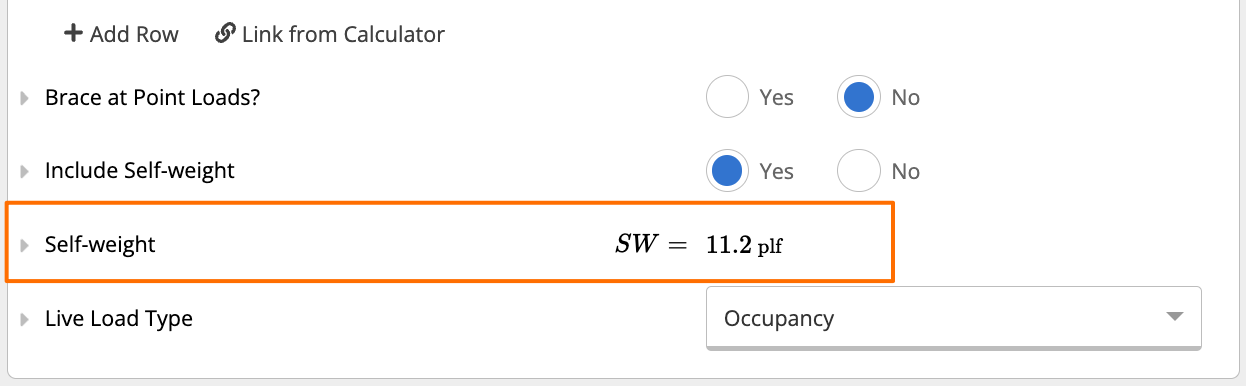Click the Self-weight row label
Screen dimensions: 1246x386
tap(100, 244)
